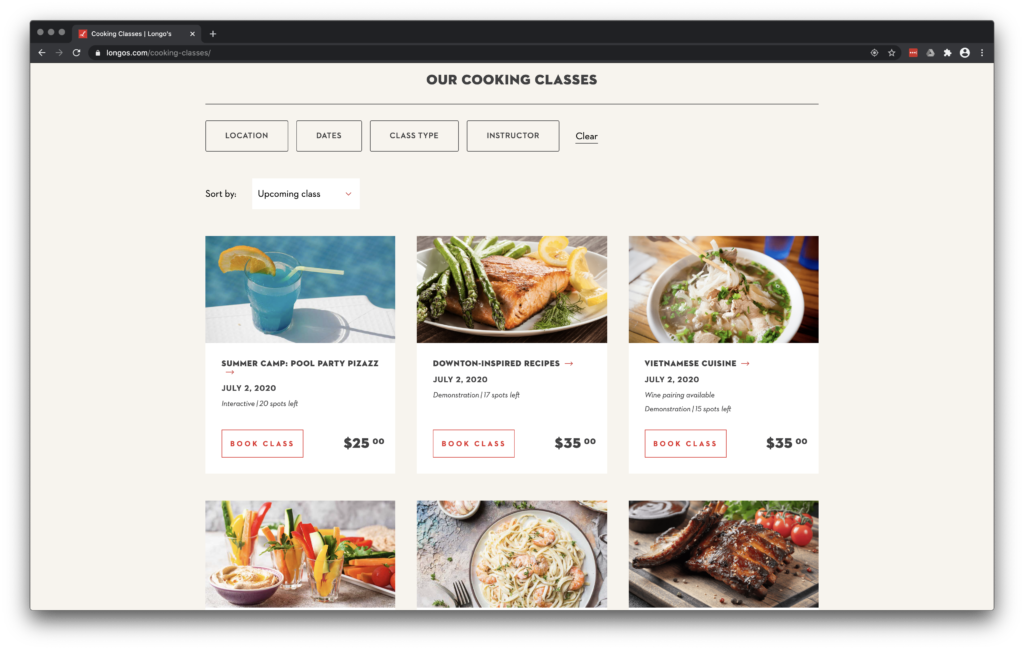Book the Summer Camp Pool Party class
Screen dimensions: 1024x650
[x=262, y=444]
